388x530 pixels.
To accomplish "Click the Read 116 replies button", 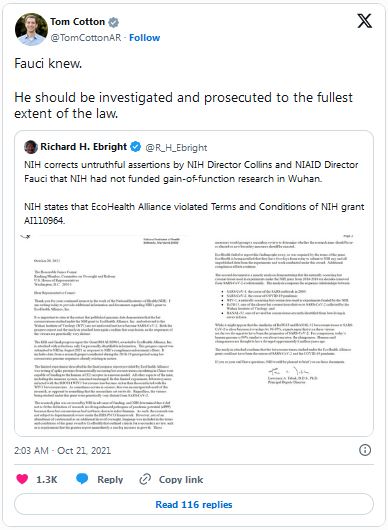I will click(194, 504).
